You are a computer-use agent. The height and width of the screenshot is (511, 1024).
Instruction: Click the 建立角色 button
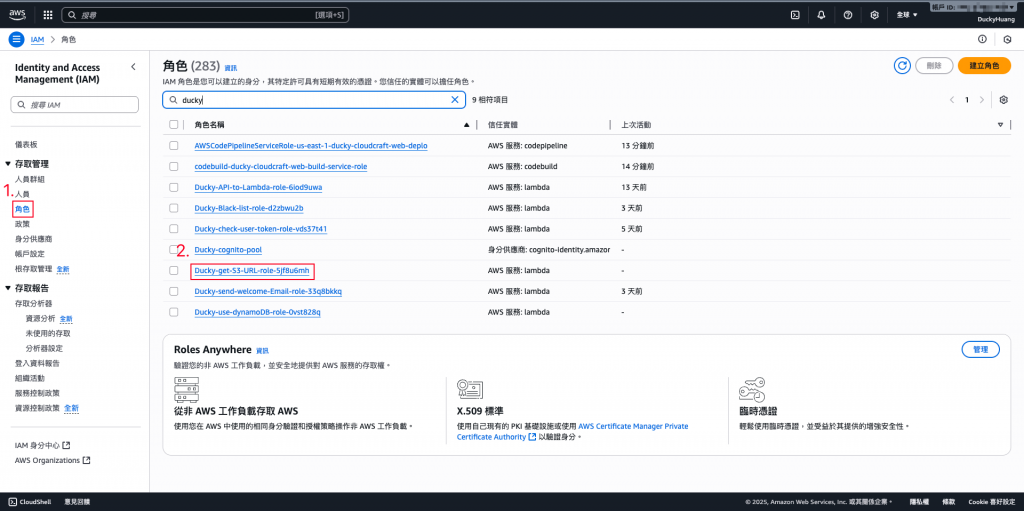pos(984,65)
